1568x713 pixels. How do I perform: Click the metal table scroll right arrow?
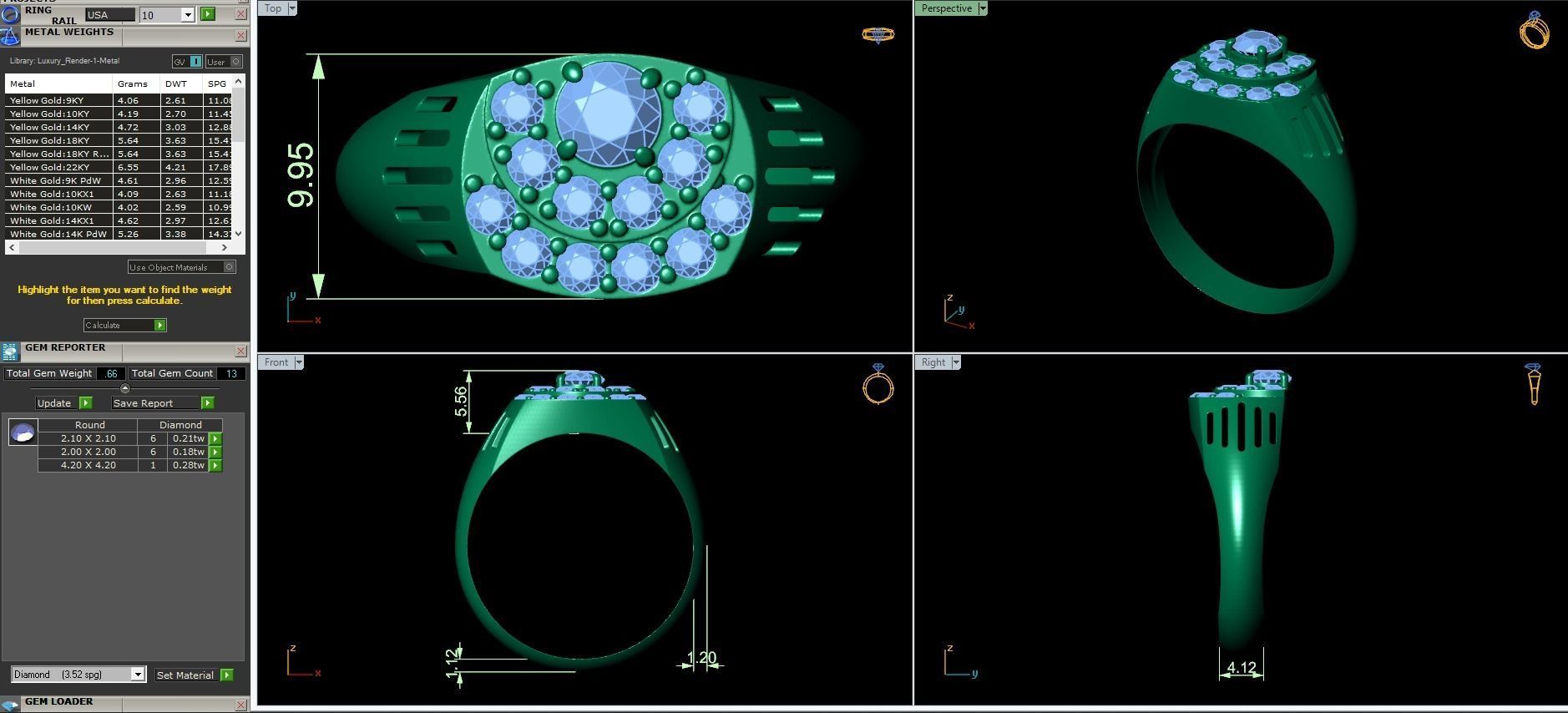[x=224, y=247]
